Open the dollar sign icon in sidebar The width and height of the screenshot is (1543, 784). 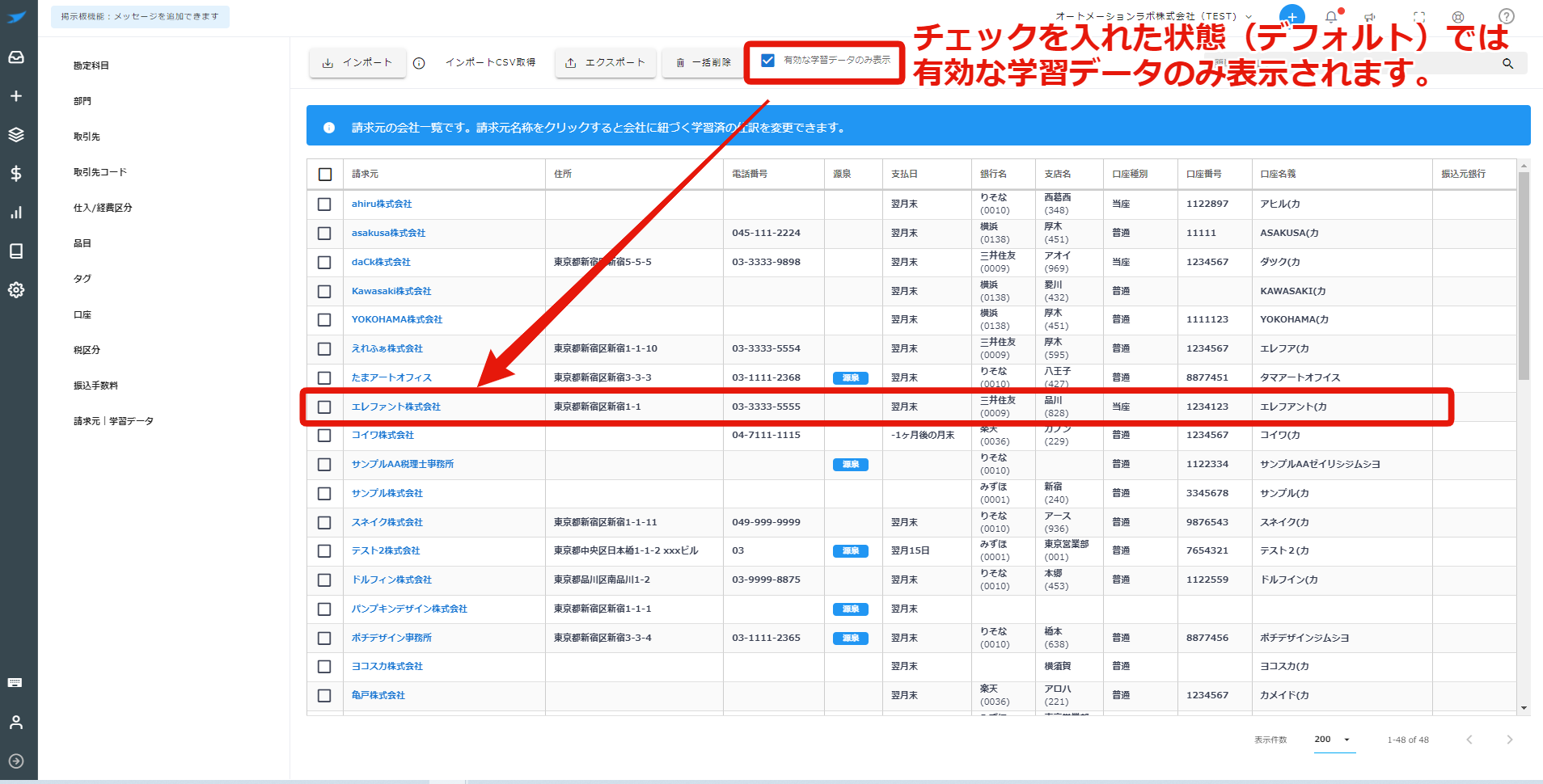16,174
